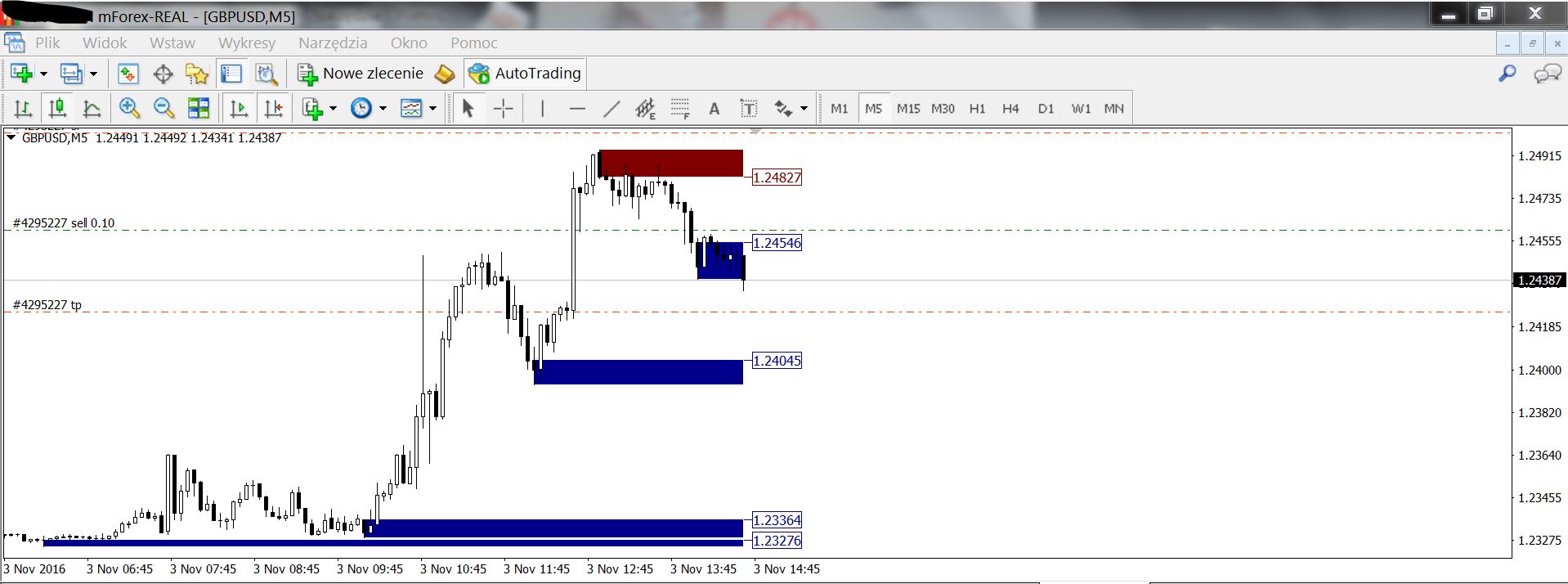Select the Crosshair tool
This screenshot has width=1568, height=584.
pyautogui.click(x=504, y=108)
